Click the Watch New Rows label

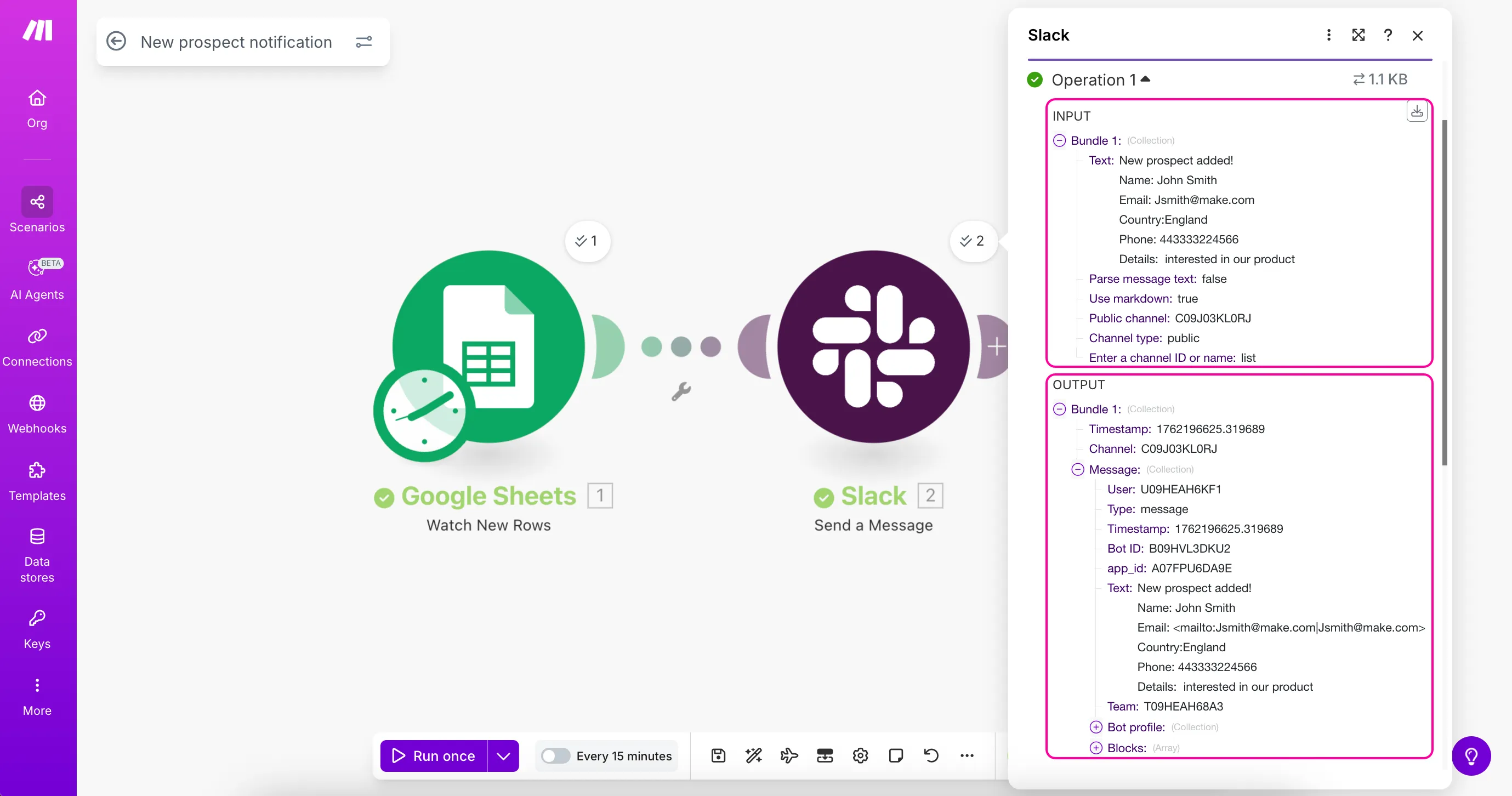click(488, 525)
